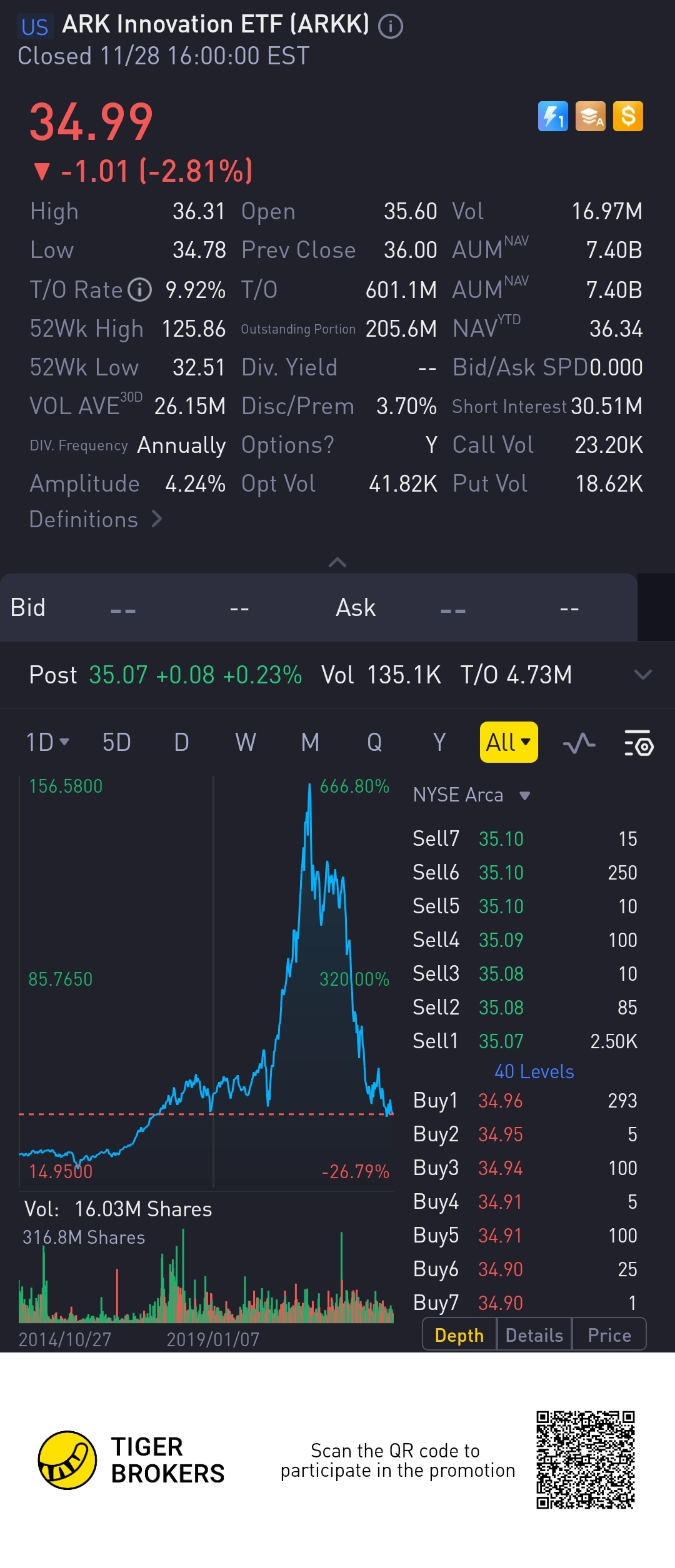Switch to the Details tab

tap(534, 1336)
